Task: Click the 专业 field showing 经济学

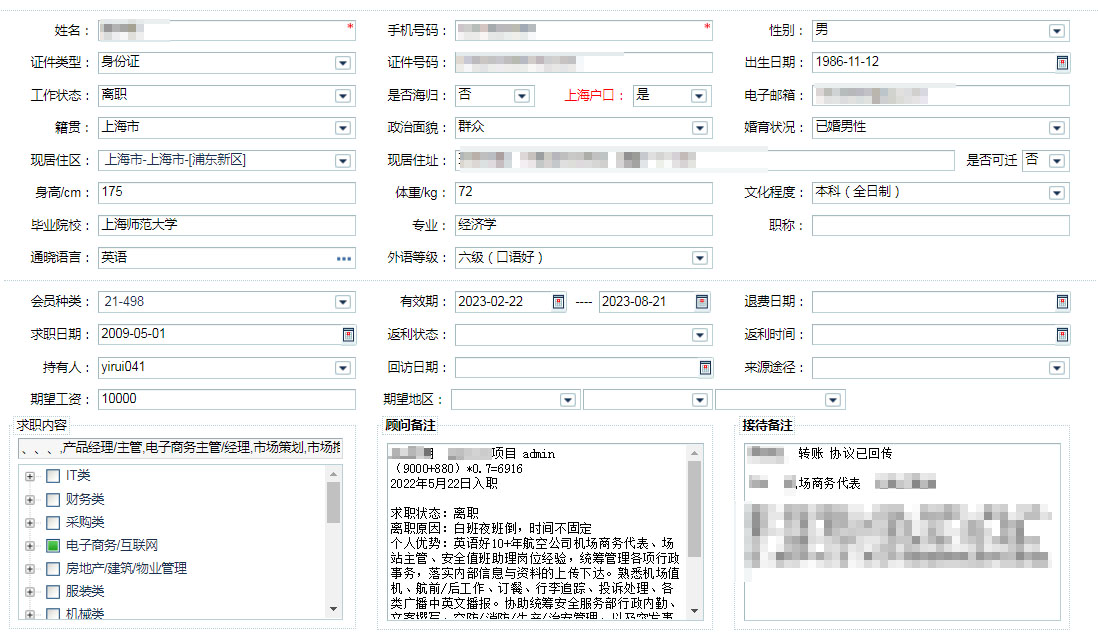Action: click(584, 225)
